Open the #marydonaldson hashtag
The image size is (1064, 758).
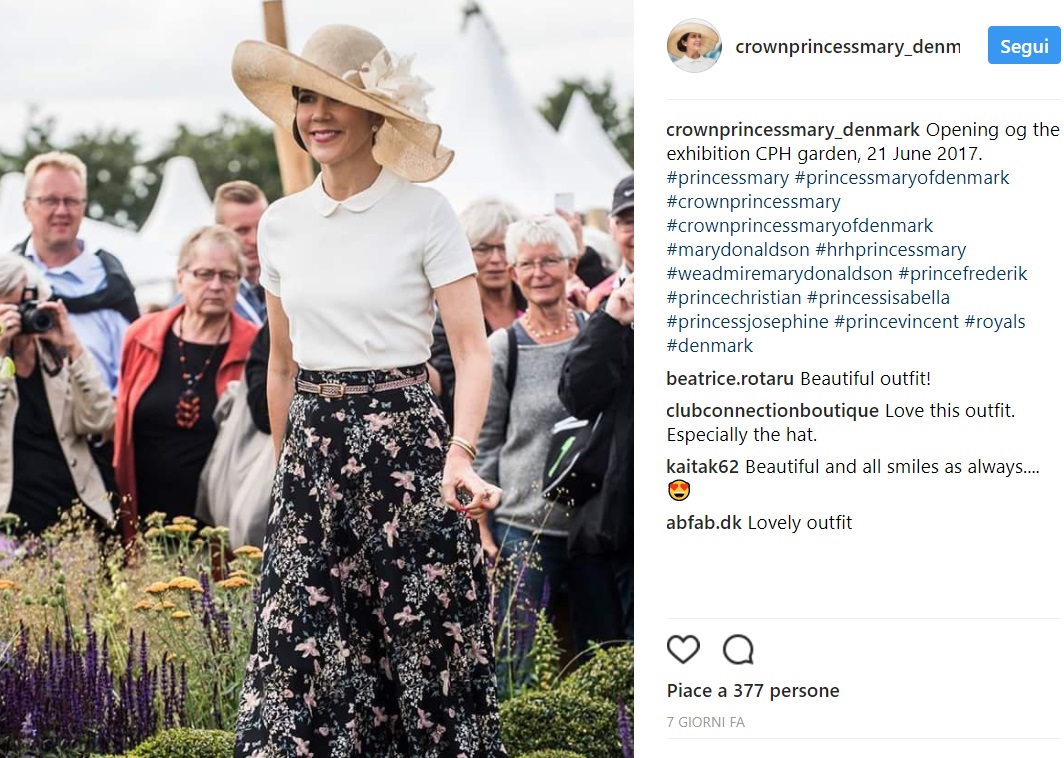pyautogui.click(x=738, y=250)
